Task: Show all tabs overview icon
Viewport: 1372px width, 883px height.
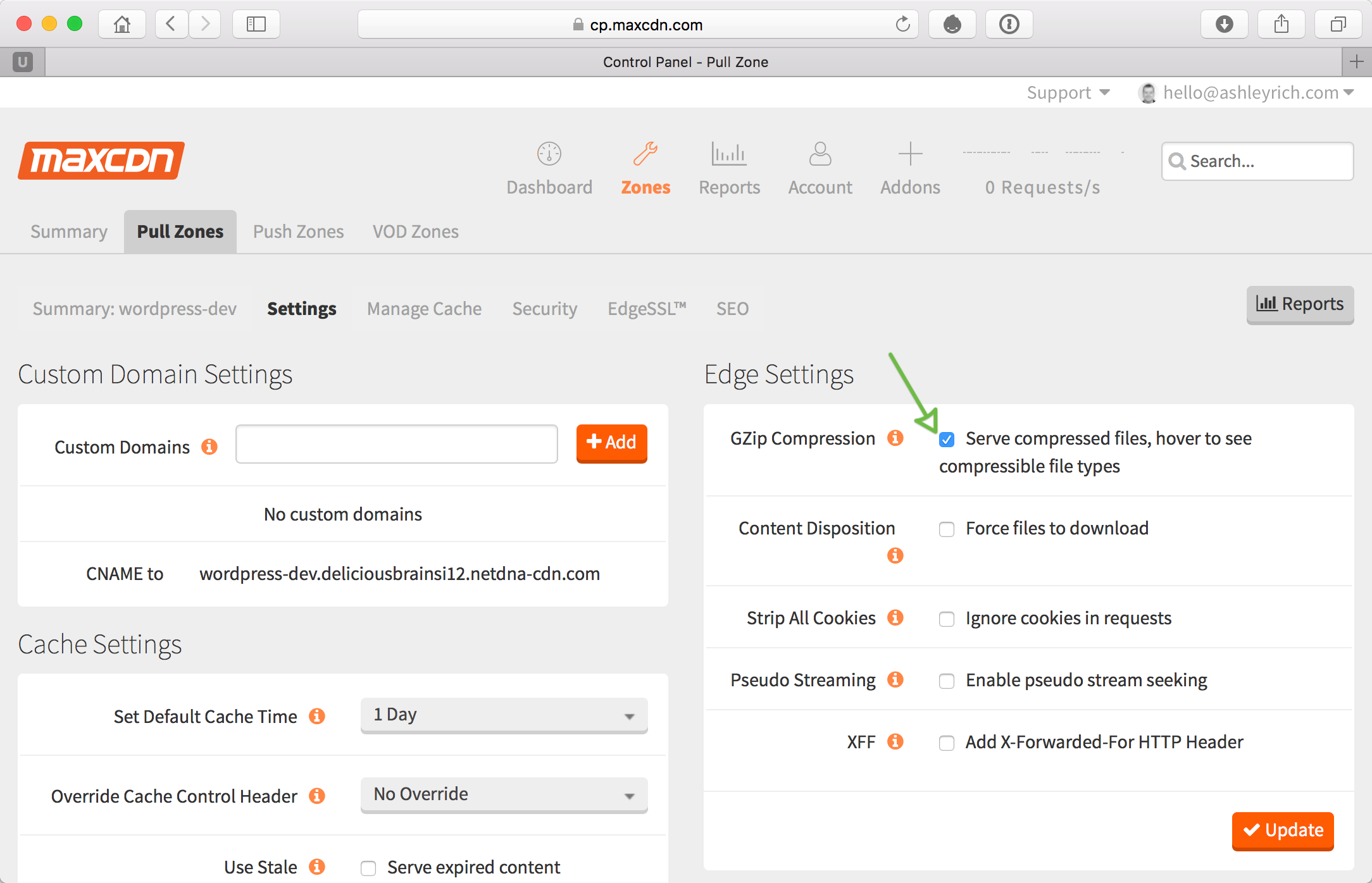Action: [1338, 24]
